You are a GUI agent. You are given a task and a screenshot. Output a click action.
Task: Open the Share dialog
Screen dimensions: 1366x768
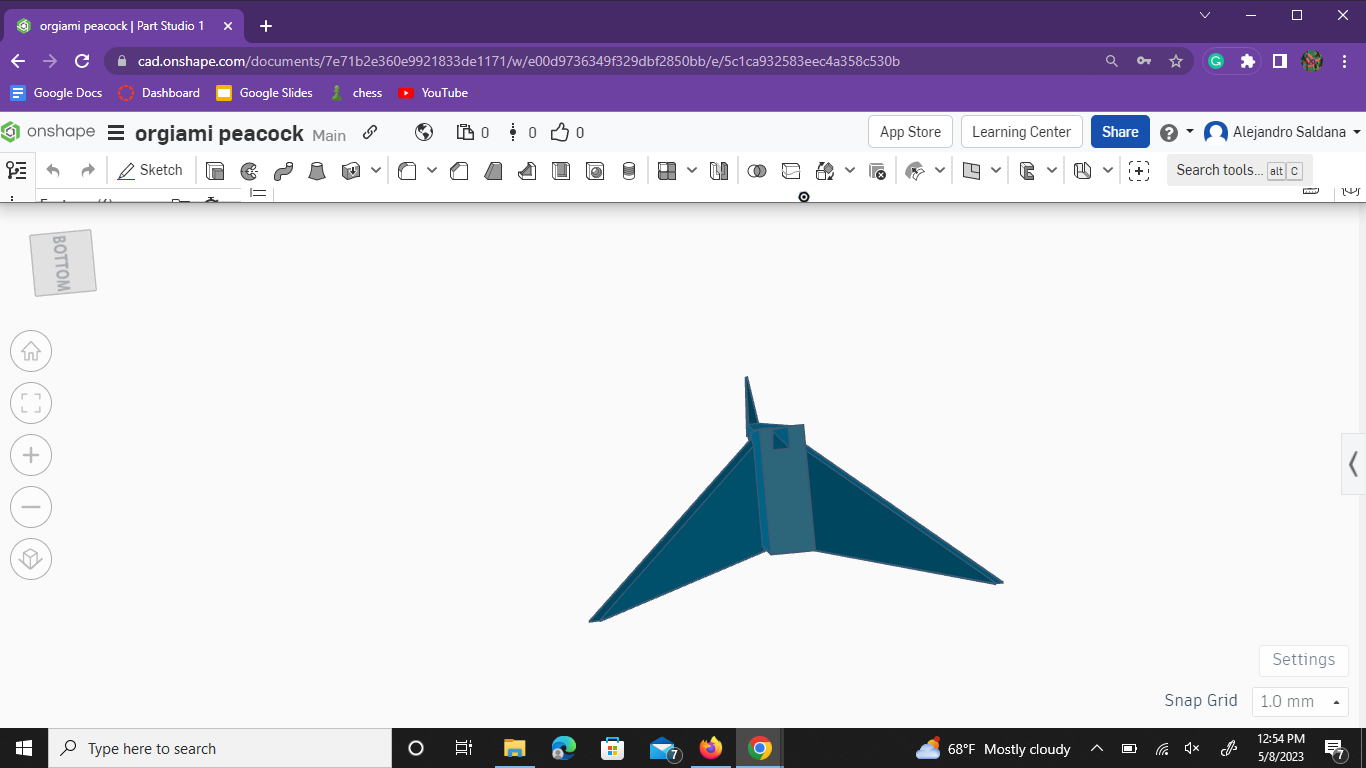[x=1119, y=131]
